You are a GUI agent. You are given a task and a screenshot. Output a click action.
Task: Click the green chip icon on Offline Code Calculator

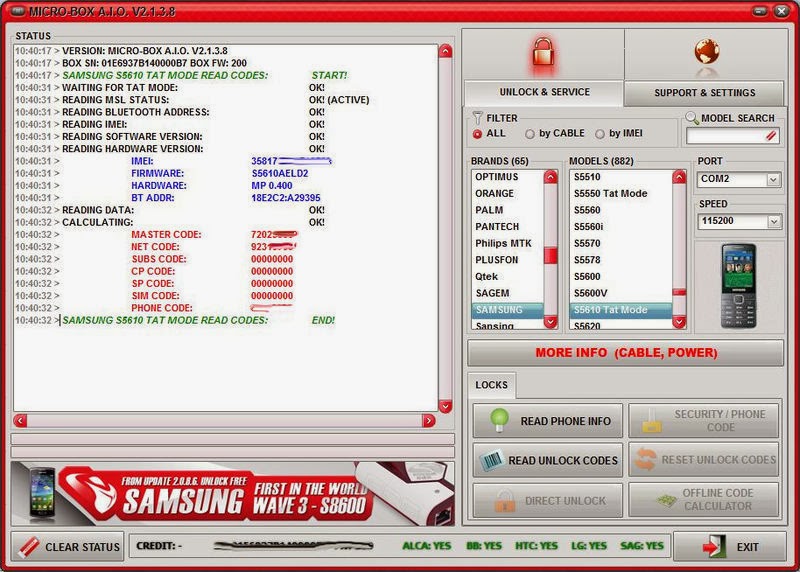(667, 500)
